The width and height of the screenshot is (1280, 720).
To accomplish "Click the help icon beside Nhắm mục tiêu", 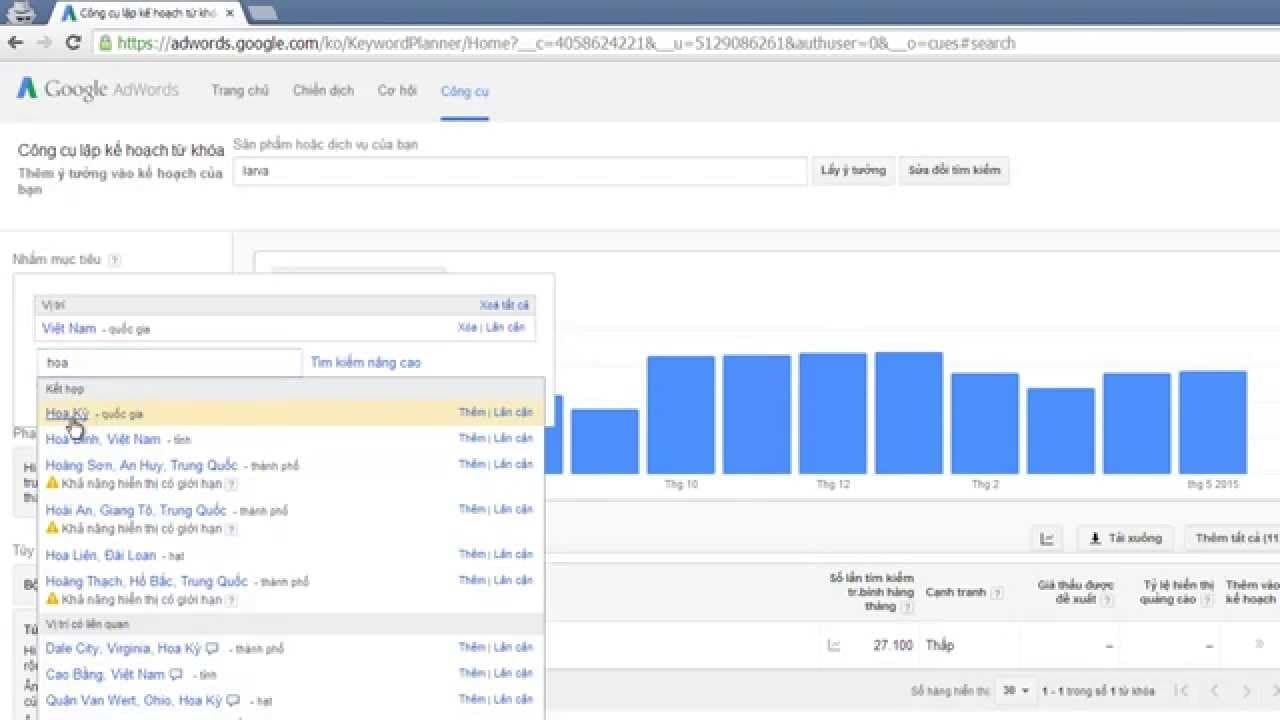I will pos(115,260).
